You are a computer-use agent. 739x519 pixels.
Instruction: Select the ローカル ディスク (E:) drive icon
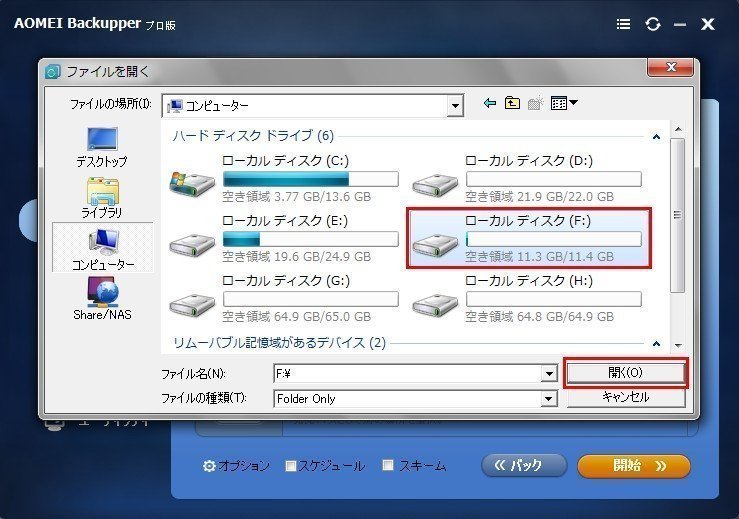[192, 244]
